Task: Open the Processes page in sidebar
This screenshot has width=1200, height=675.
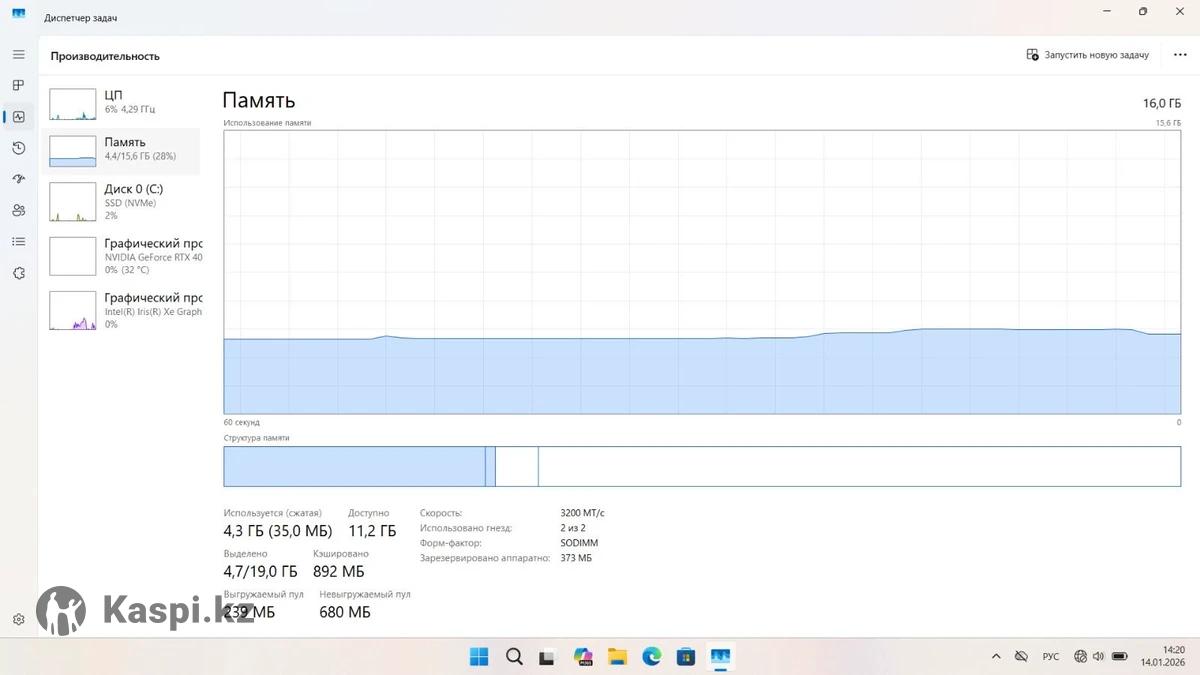Action: (x=18, y=85)
